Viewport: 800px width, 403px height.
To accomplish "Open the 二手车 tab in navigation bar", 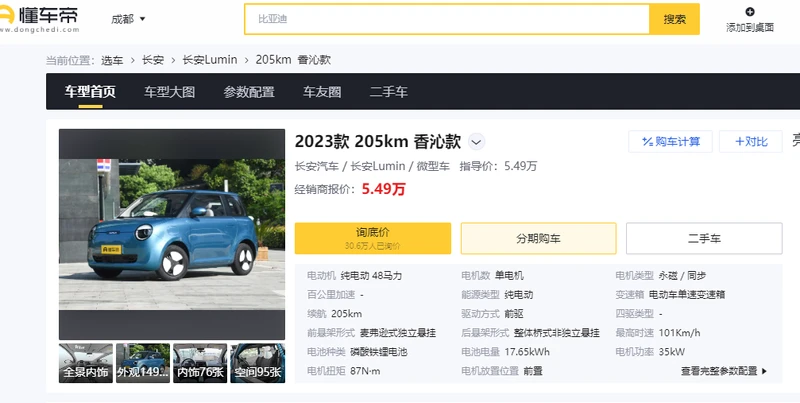I will pyautogui.click(x=389, y=92).
